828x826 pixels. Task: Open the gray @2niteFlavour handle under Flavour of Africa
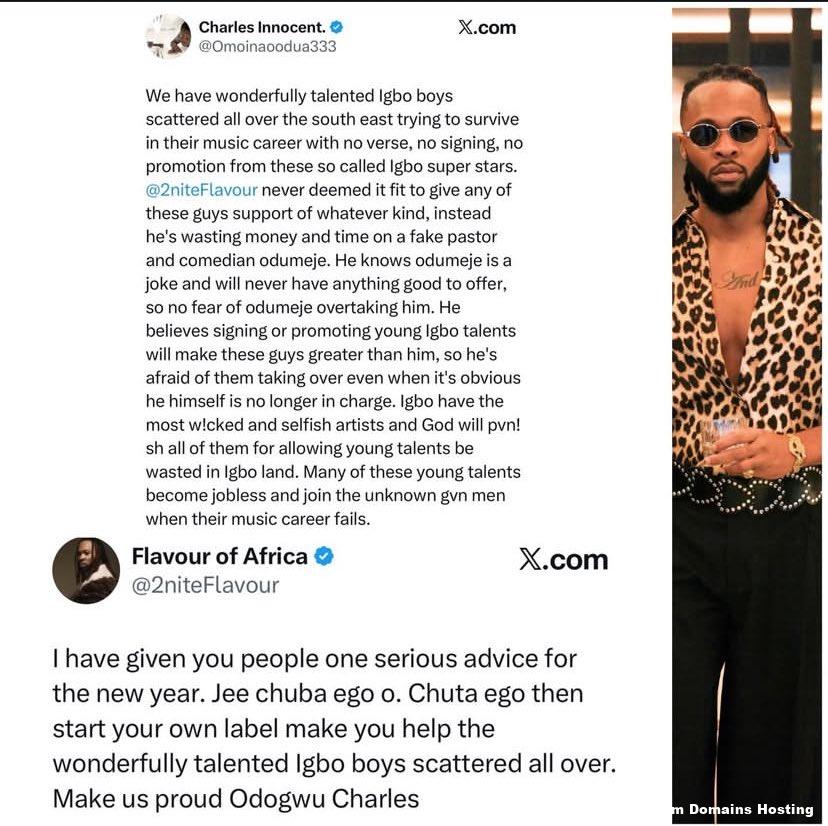(205, 585)
